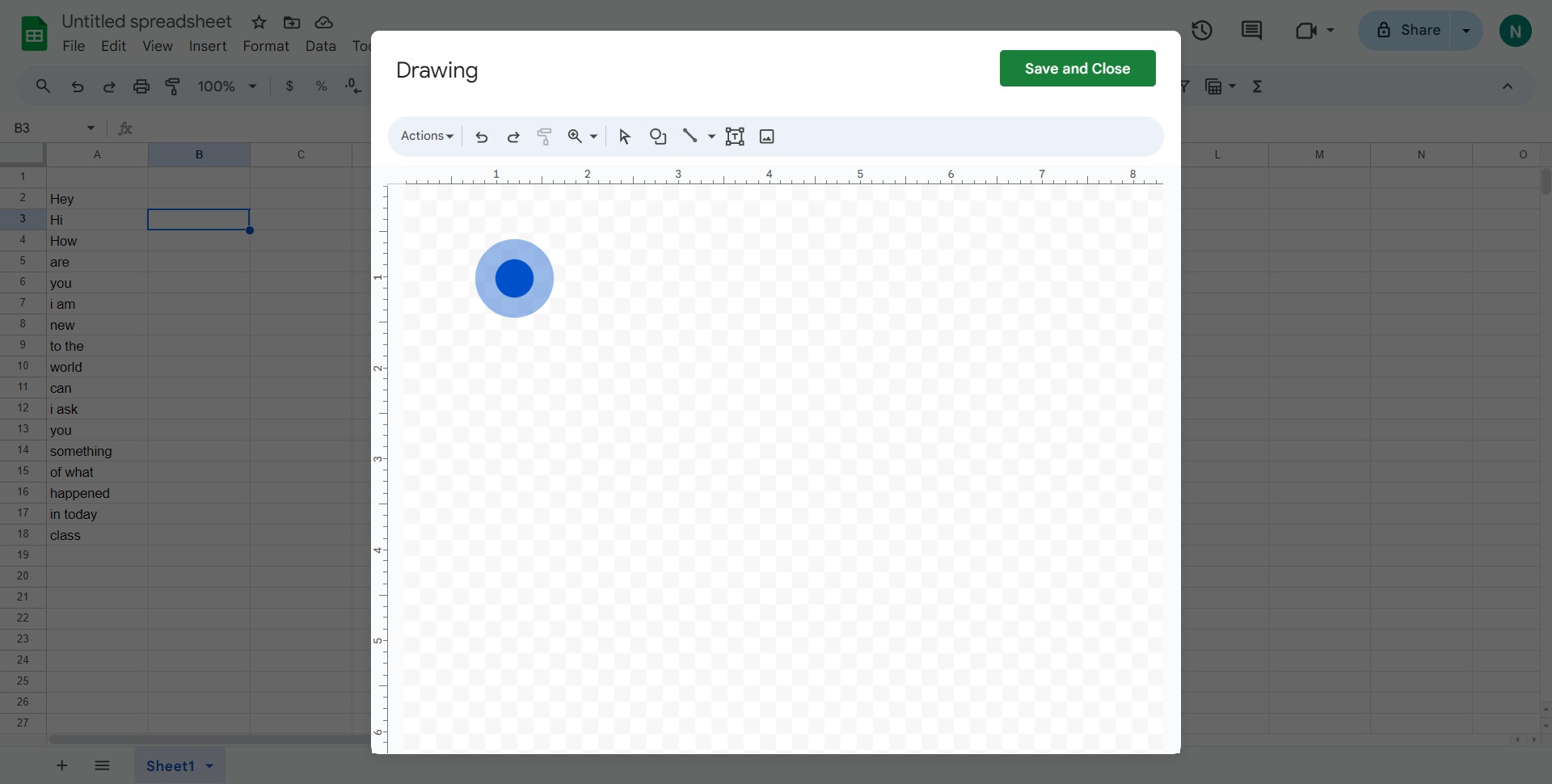Screen dimensions: 1552x784
Task: Open the Format menu
Action: click(266, 46)
